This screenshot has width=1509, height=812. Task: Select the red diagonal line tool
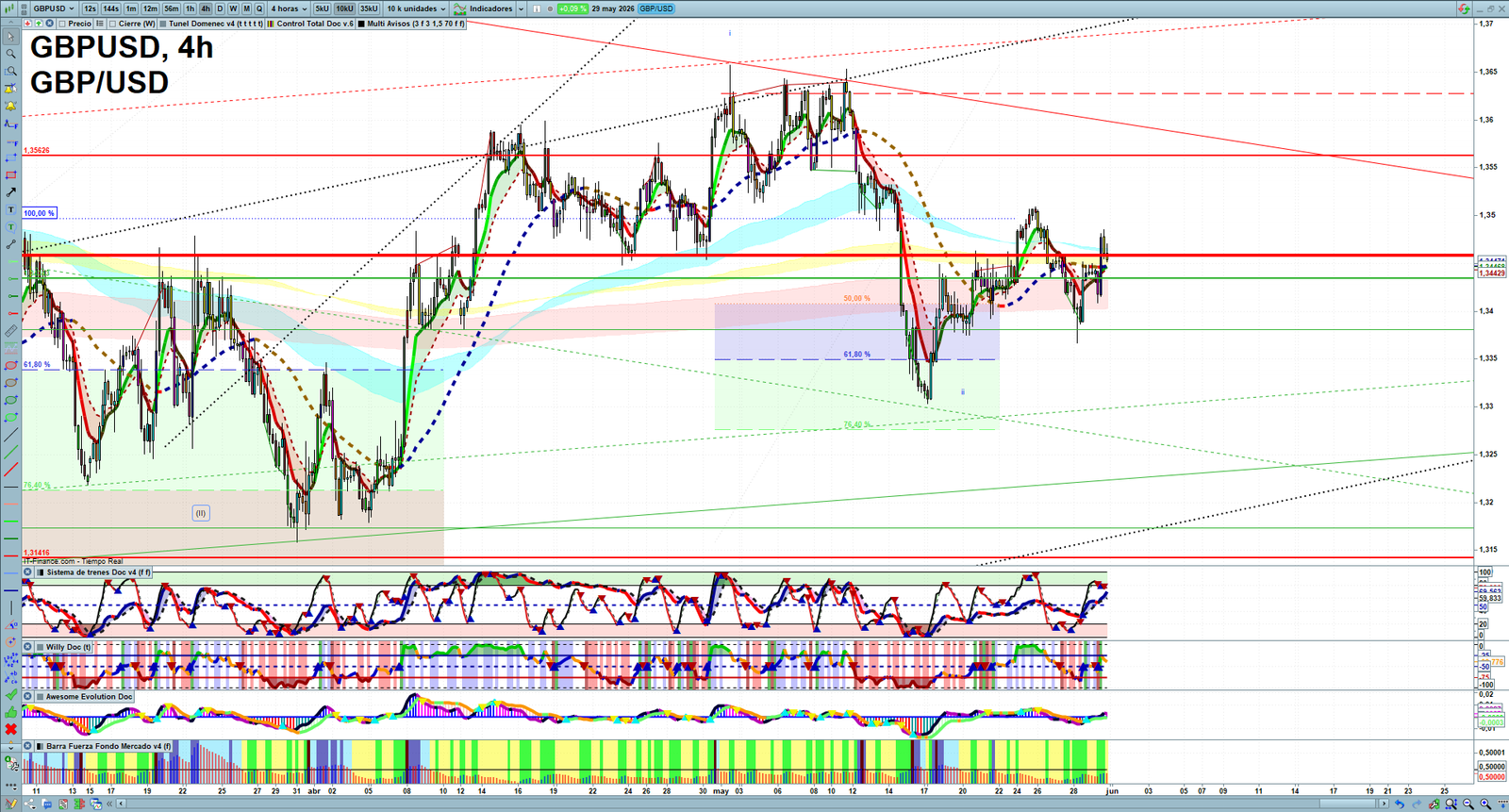[10, 469]
